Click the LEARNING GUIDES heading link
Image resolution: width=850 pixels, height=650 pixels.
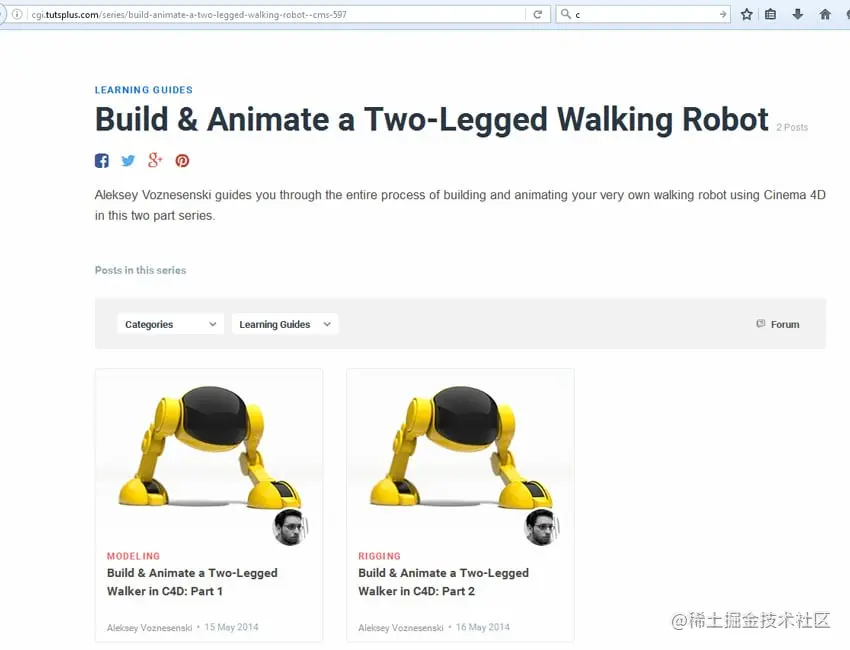(x=144, y=90)
